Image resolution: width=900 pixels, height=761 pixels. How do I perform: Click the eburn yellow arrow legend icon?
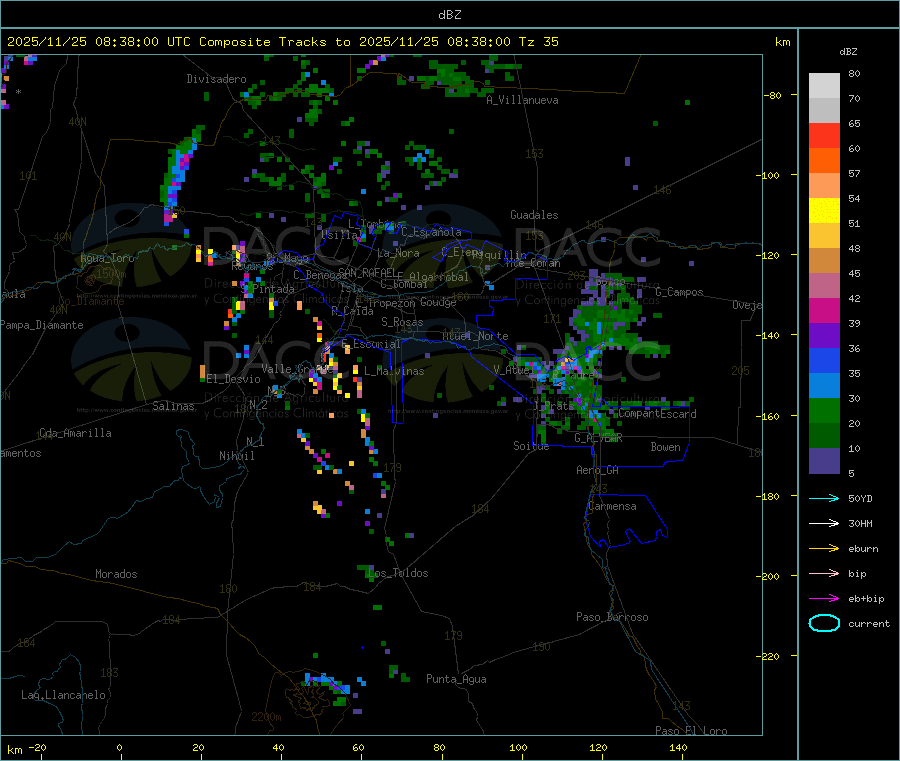[x=824, y=549]
